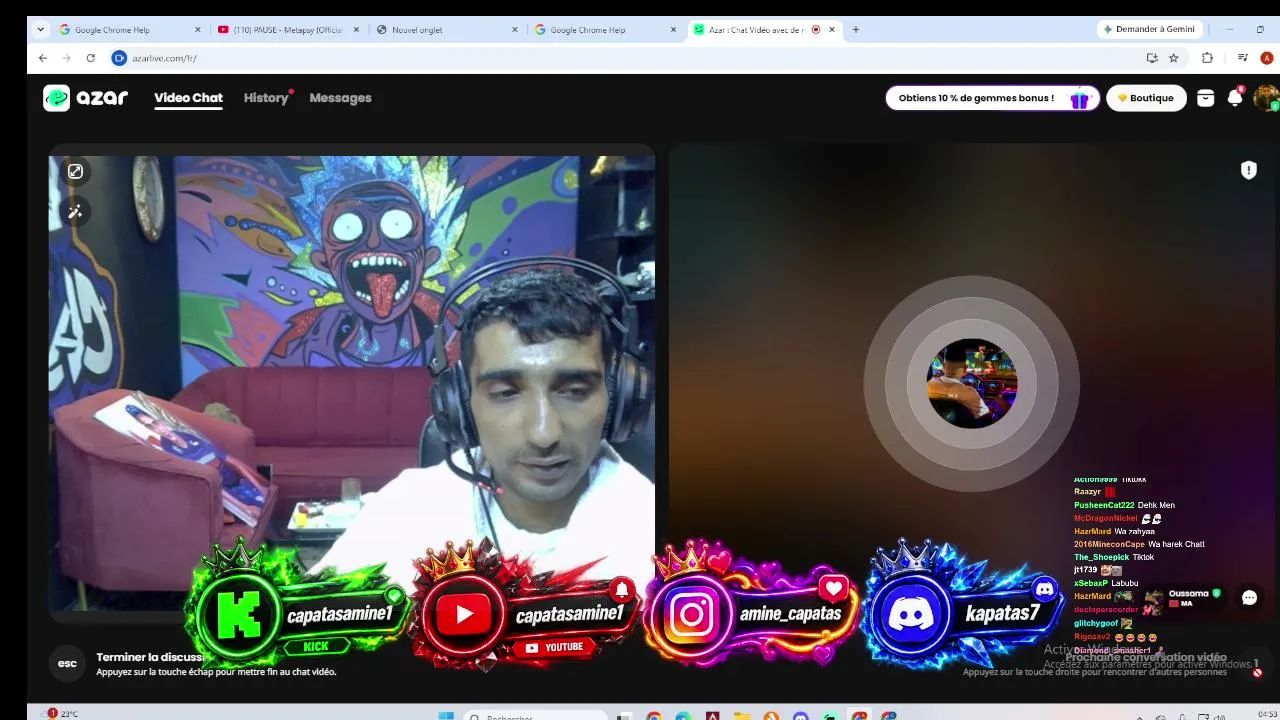The image size is (1280, 720).
Task: Close the PAUSE - Metapsy YouTube tab
Action: (x=357, y=30)
